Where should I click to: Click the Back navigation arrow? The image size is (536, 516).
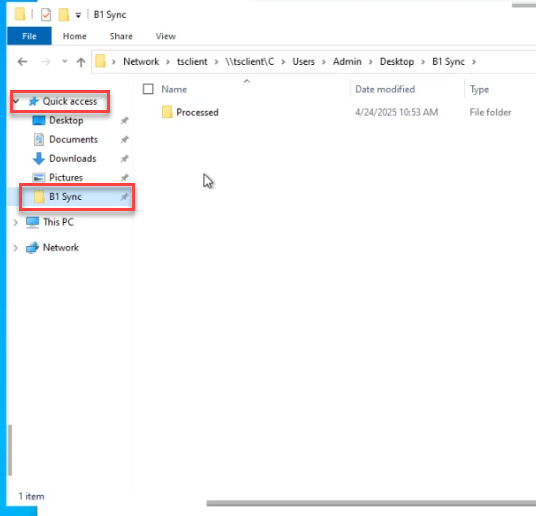point(23,62)
